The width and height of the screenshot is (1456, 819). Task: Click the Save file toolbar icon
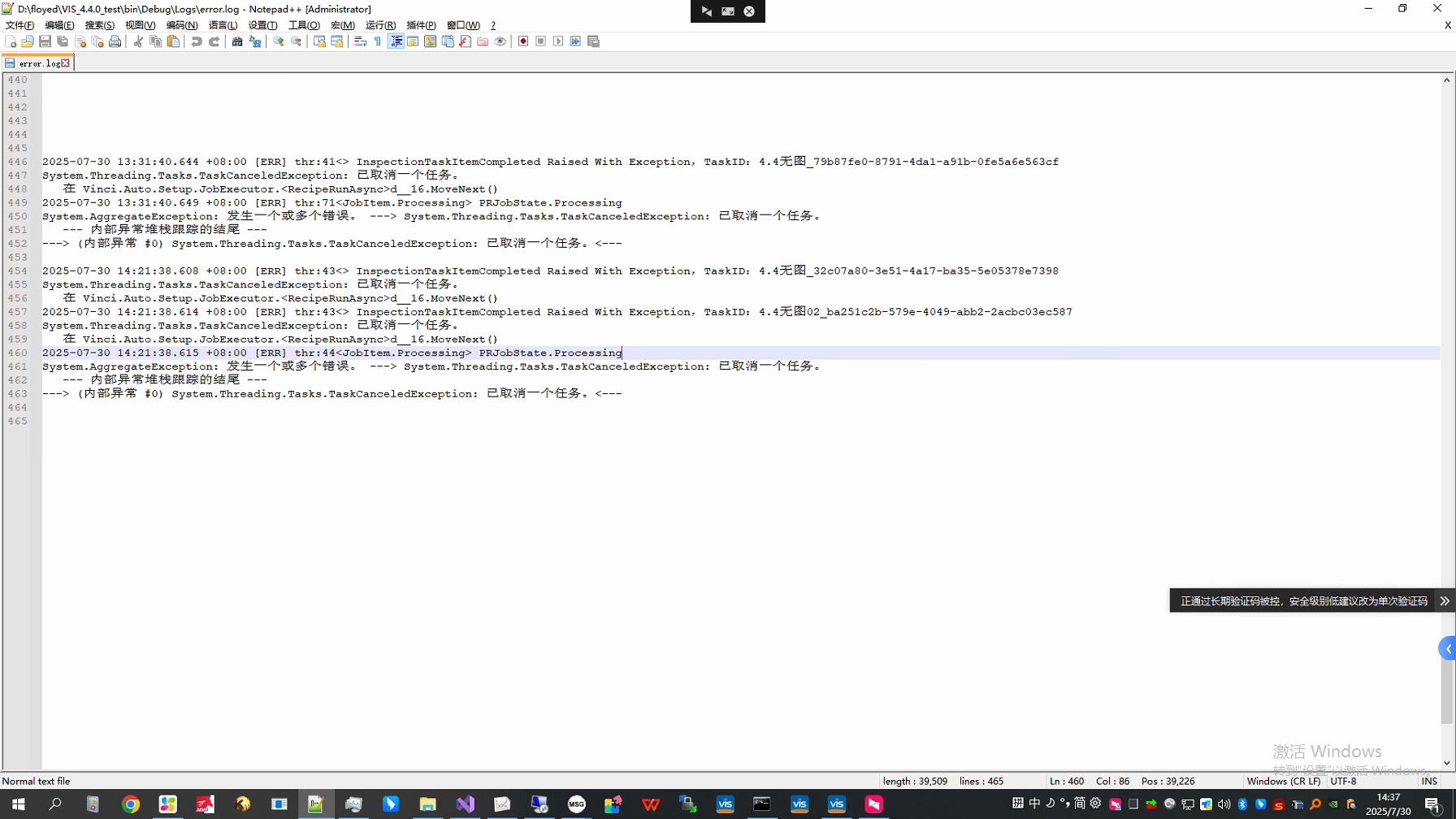[45, 41]
